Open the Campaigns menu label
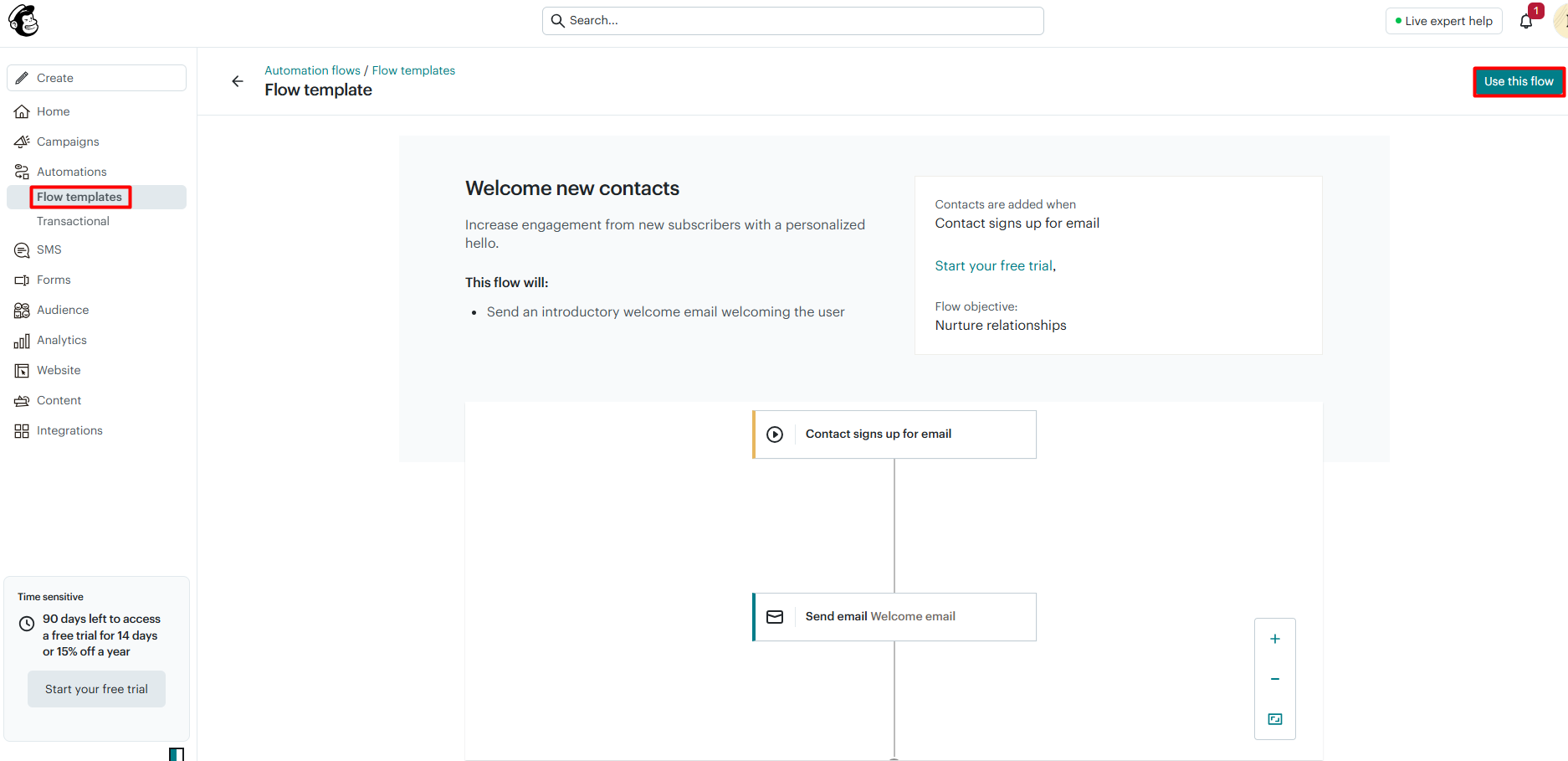 click(68, 141)
